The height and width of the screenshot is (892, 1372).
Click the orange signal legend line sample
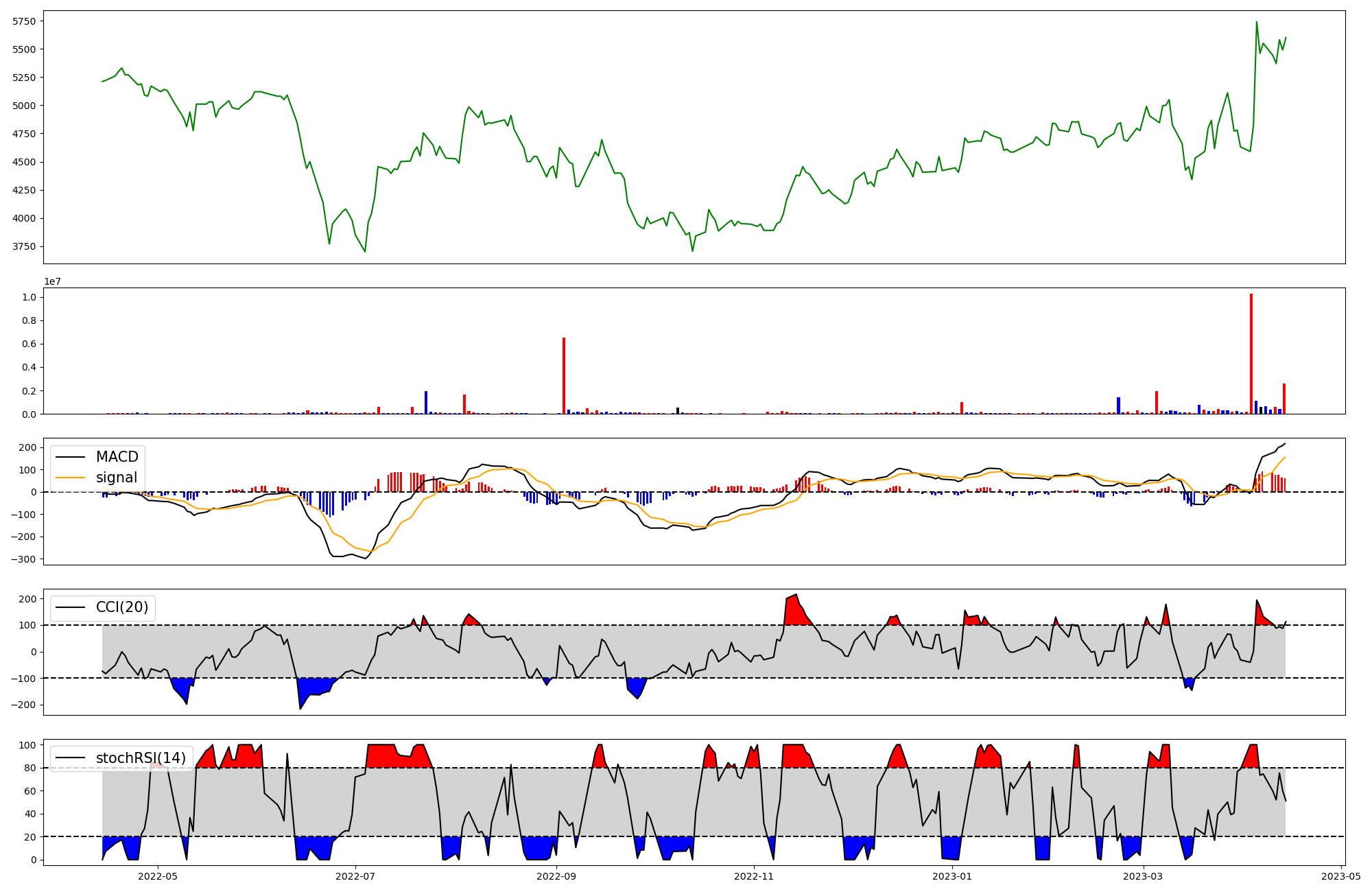71,478
